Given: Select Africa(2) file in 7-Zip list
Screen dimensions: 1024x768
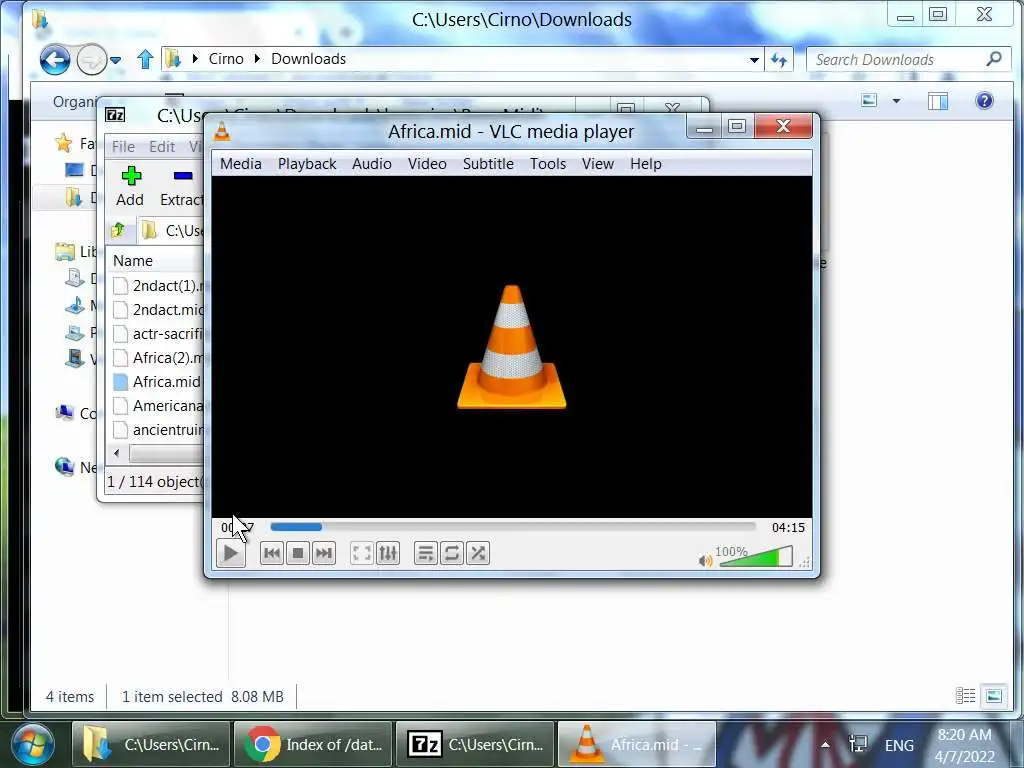Looking at the screenshot, I should coord(157,358).
